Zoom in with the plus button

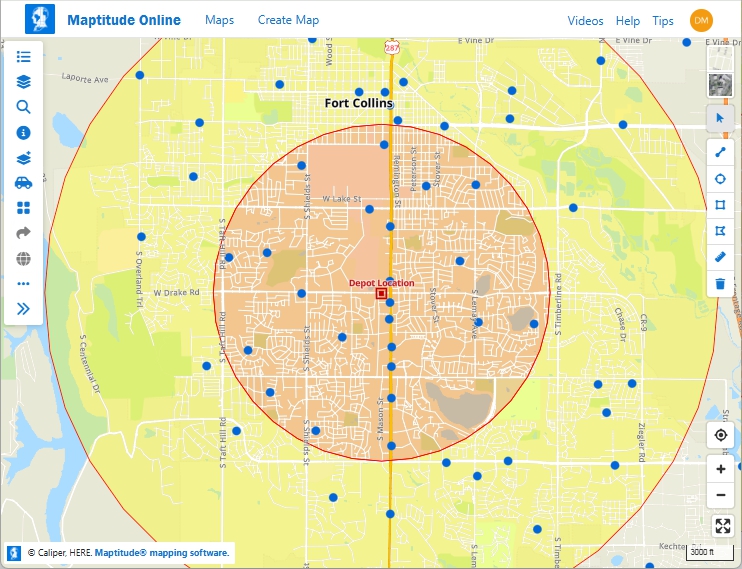[720, 469]
